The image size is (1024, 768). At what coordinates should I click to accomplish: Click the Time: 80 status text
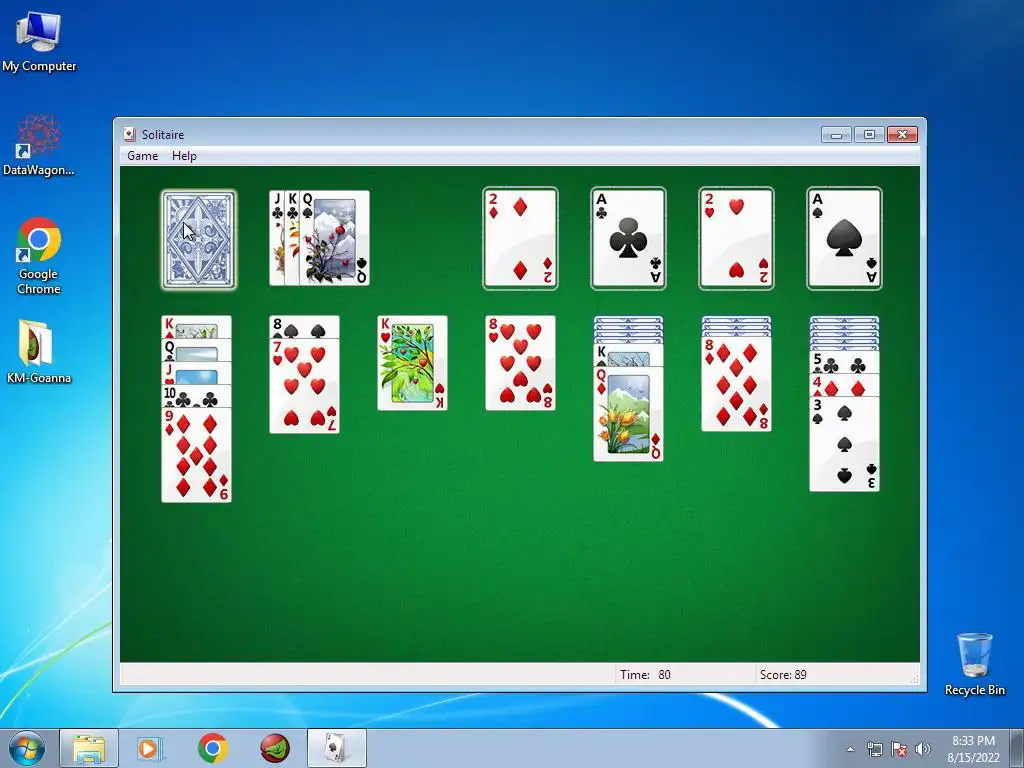coord(645,675)
